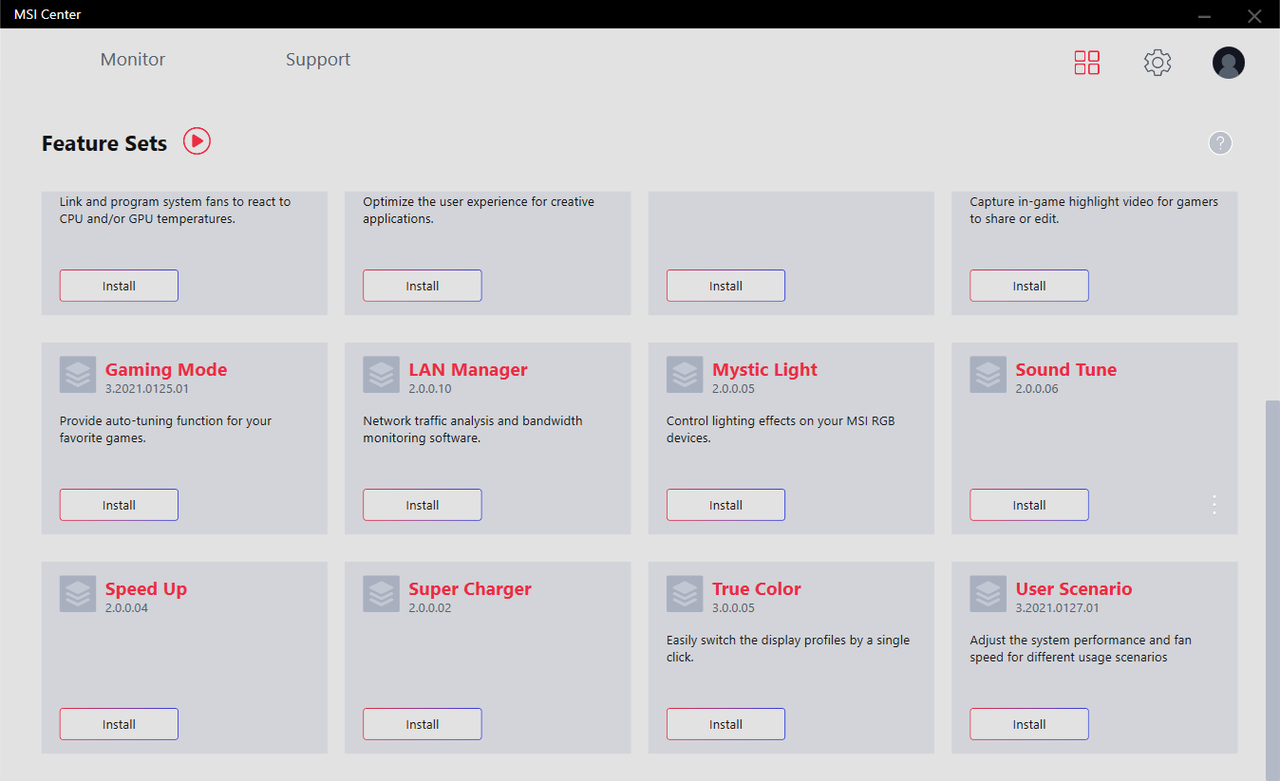This screenshot has width=1280, height=781.
Task: Install the in-game highlight capture feature
Action: click(1029, 286)
